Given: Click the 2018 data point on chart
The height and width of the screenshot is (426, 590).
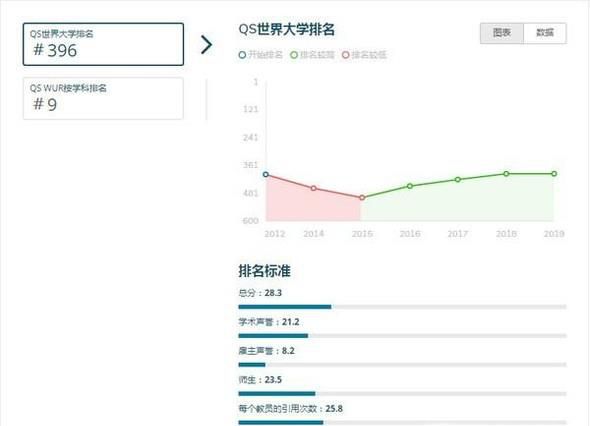Looking at the screenshot, I should (x=506, y=173).
